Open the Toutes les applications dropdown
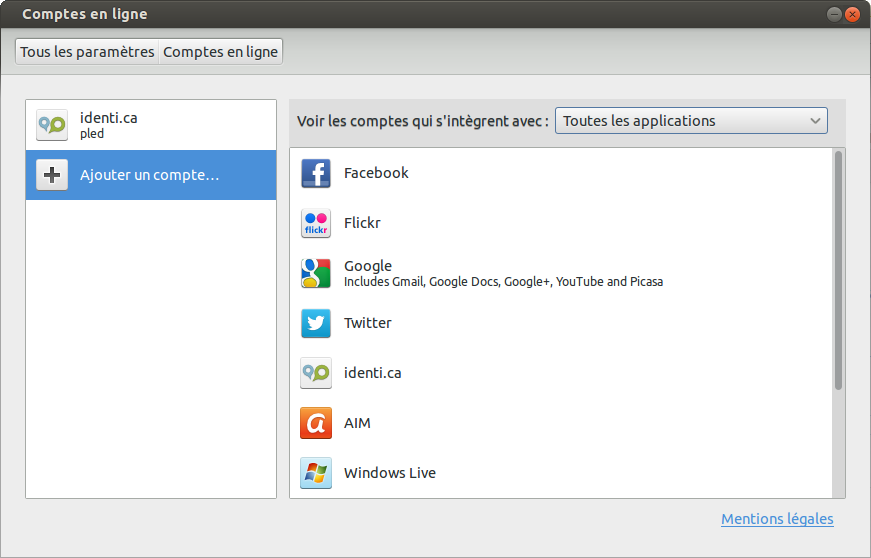This screenshot has height=558, width=871. point(691,120)
